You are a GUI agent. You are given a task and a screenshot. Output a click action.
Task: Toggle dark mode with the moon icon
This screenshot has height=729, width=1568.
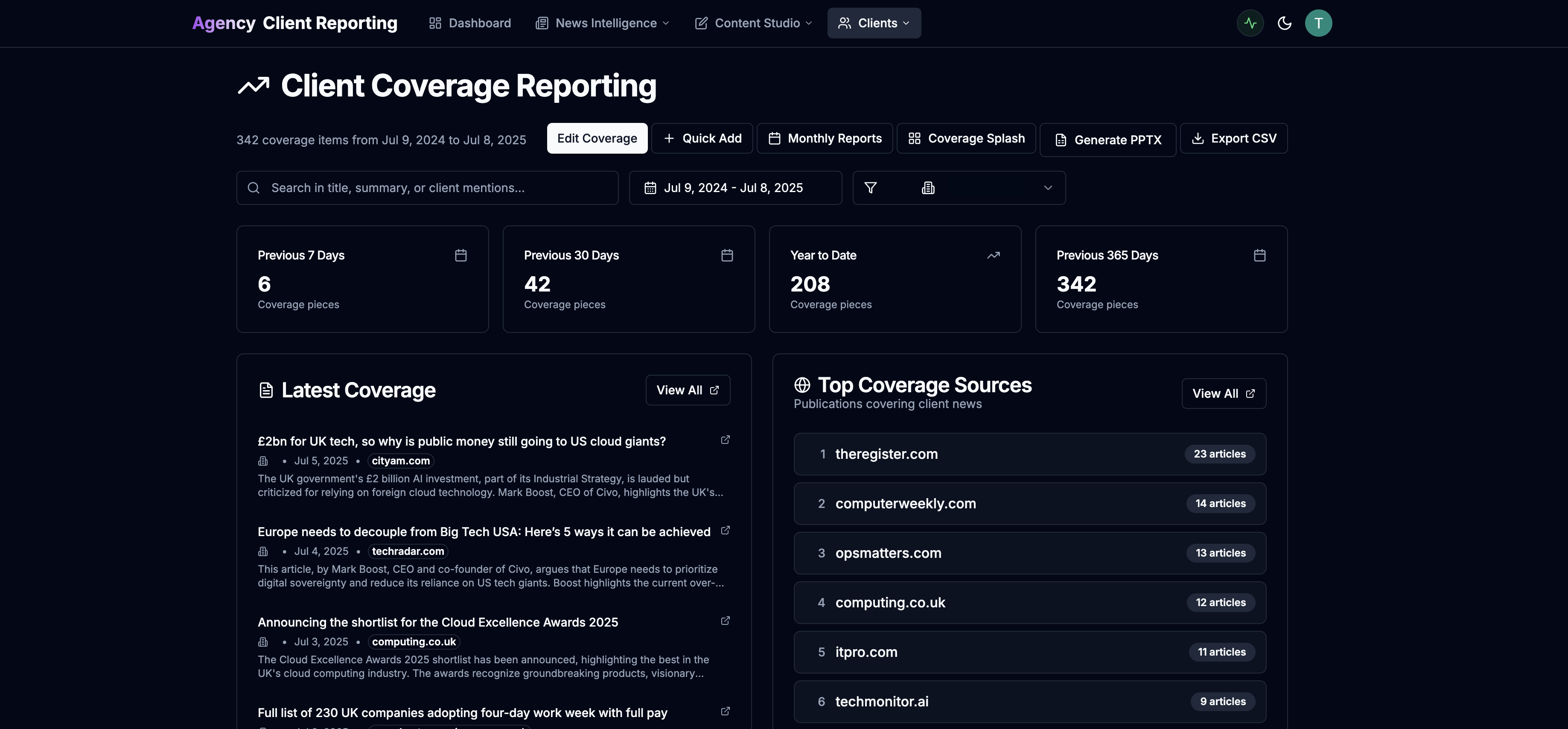pos(1284,23)
